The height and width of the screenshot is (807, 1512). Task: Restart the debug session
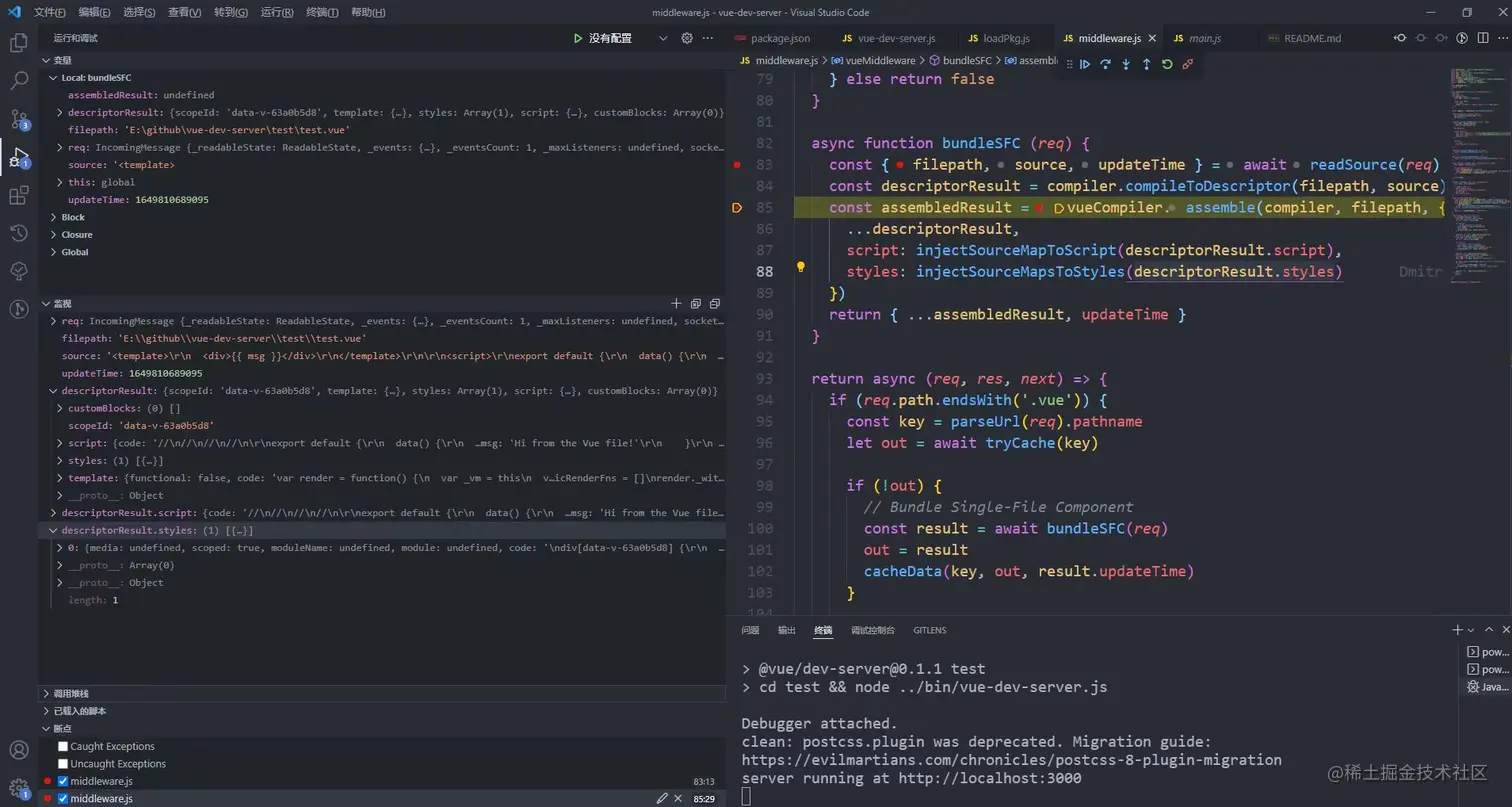point(1167,64)
